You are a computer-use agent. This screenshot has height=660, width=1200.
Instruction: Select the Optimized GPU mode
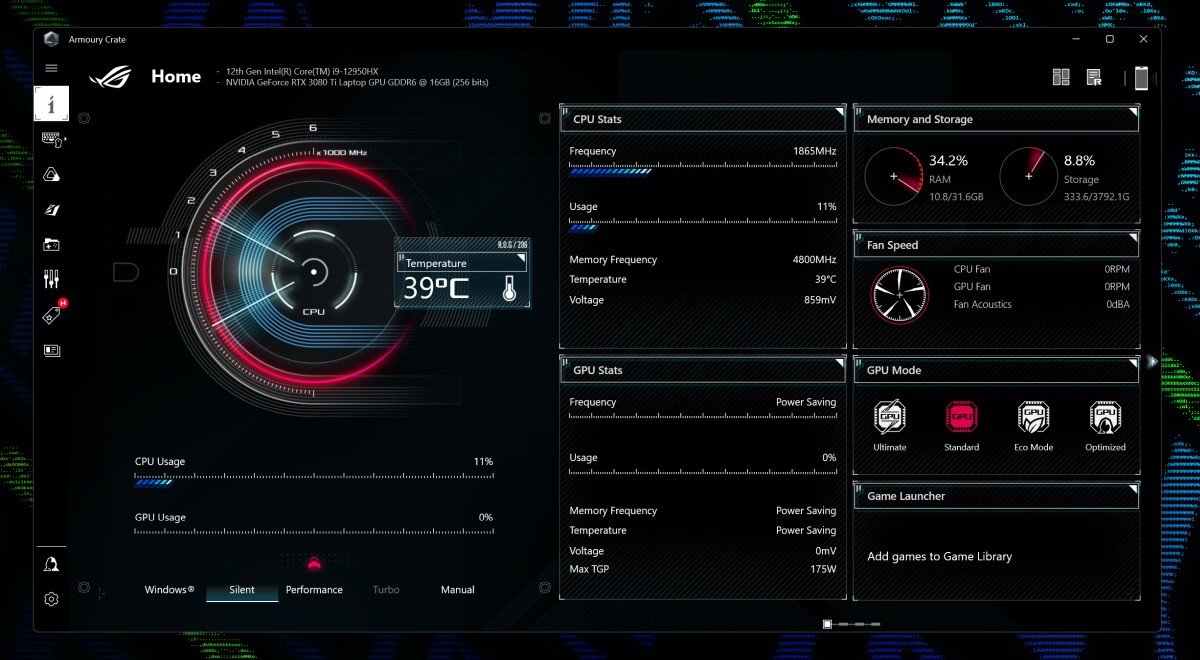[1105, 423]
